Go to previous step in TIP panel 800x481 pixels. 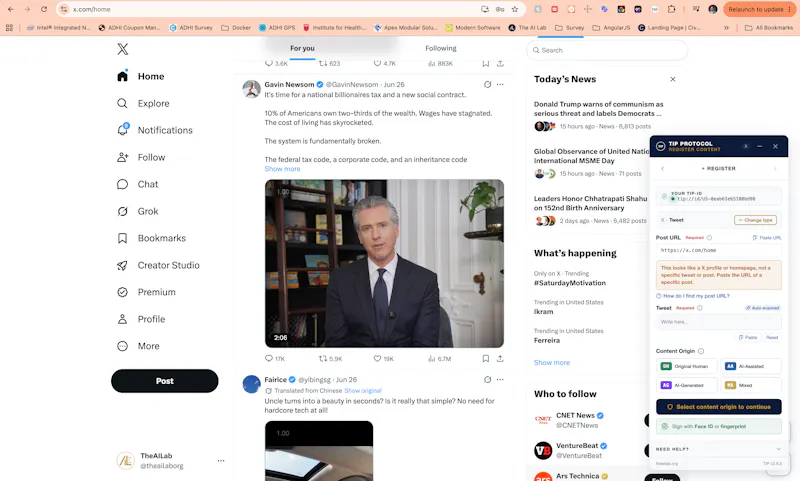coord(662,168)
